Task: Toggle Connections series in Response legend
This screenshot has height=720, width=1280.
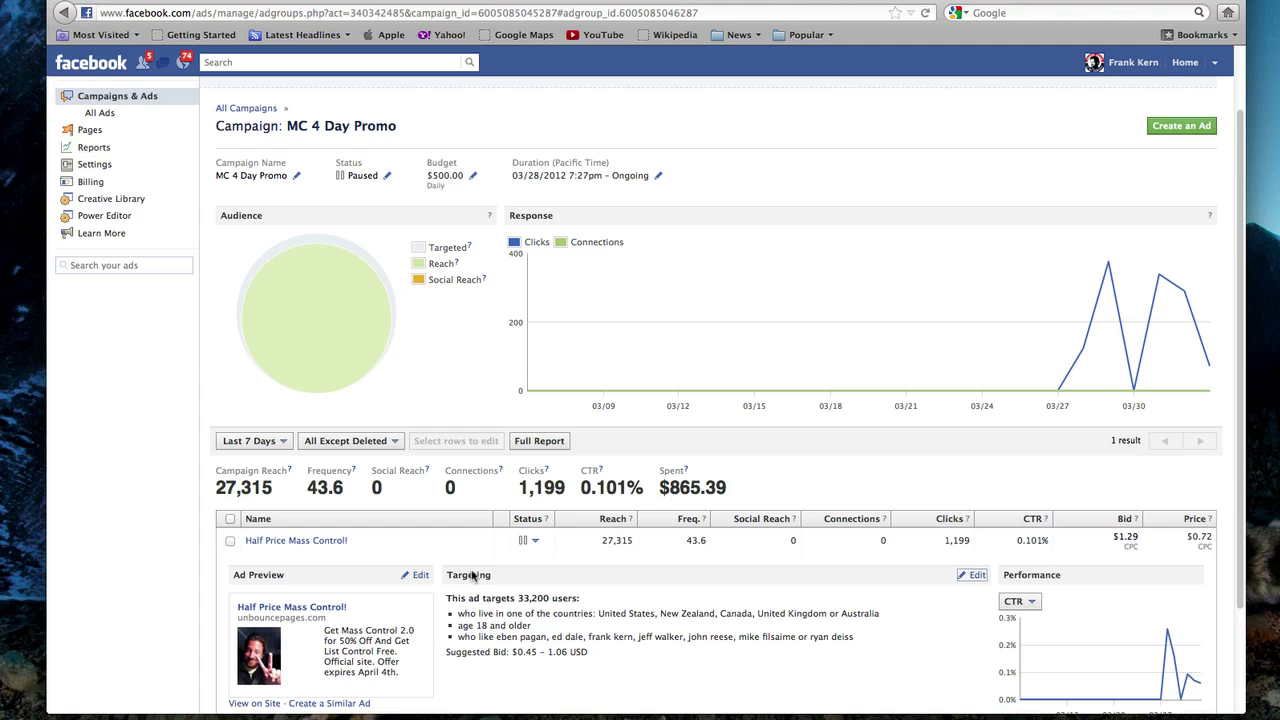Action: [x=589, y=242]
